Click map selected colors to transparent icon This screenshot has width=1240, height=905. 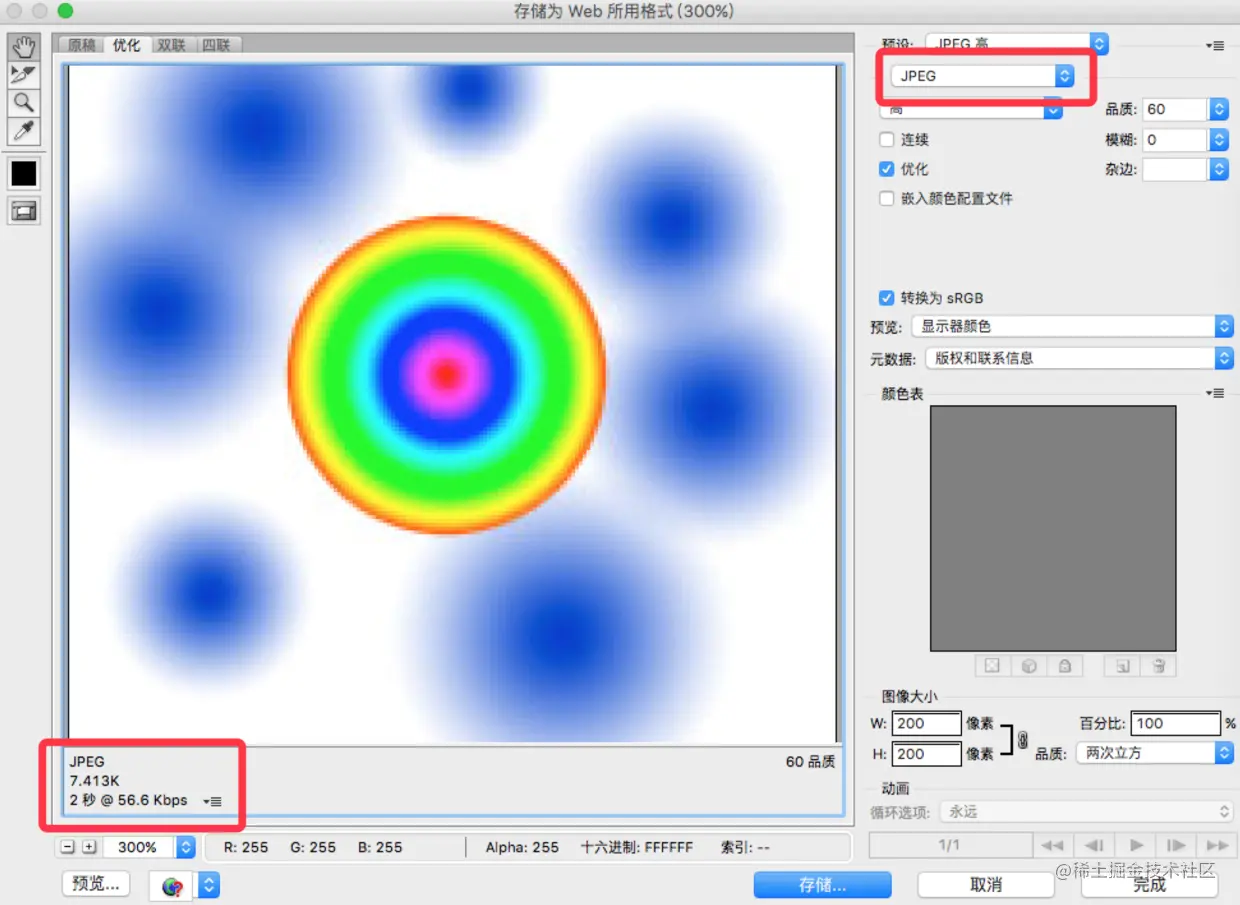992,665
